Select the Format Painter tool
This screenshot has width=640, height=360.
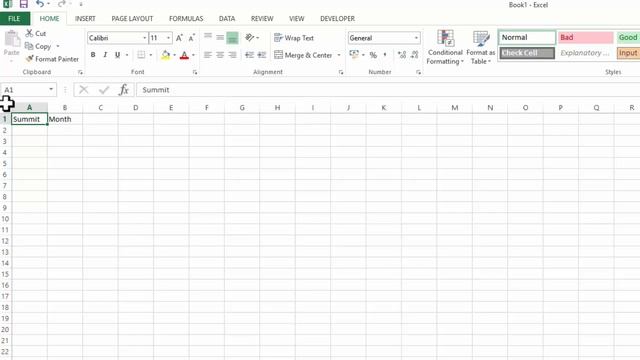click(52, 59)
